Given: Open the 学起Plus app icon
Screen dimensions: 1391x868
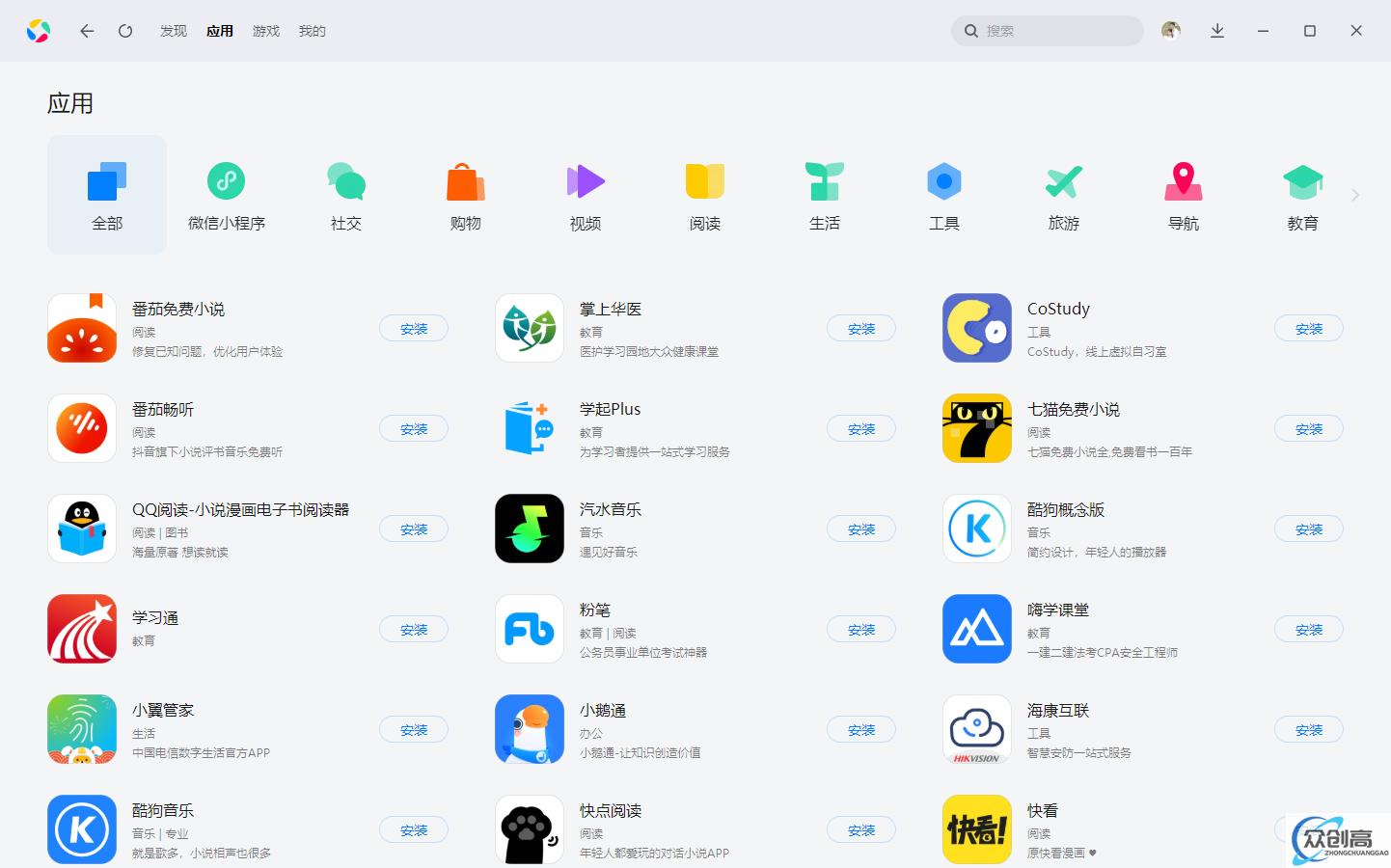Looking at the screenshot, I should (530, 428).
